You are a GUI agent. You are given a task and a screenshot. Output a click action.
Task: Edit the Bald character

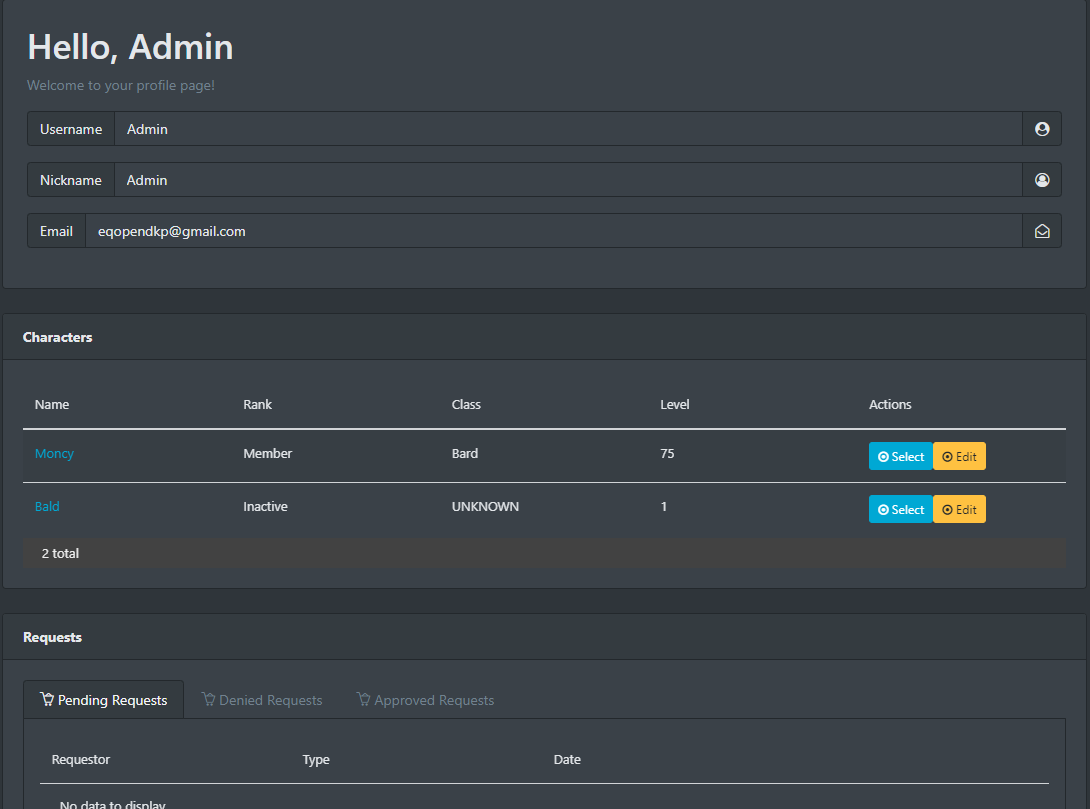click(959, 509)
